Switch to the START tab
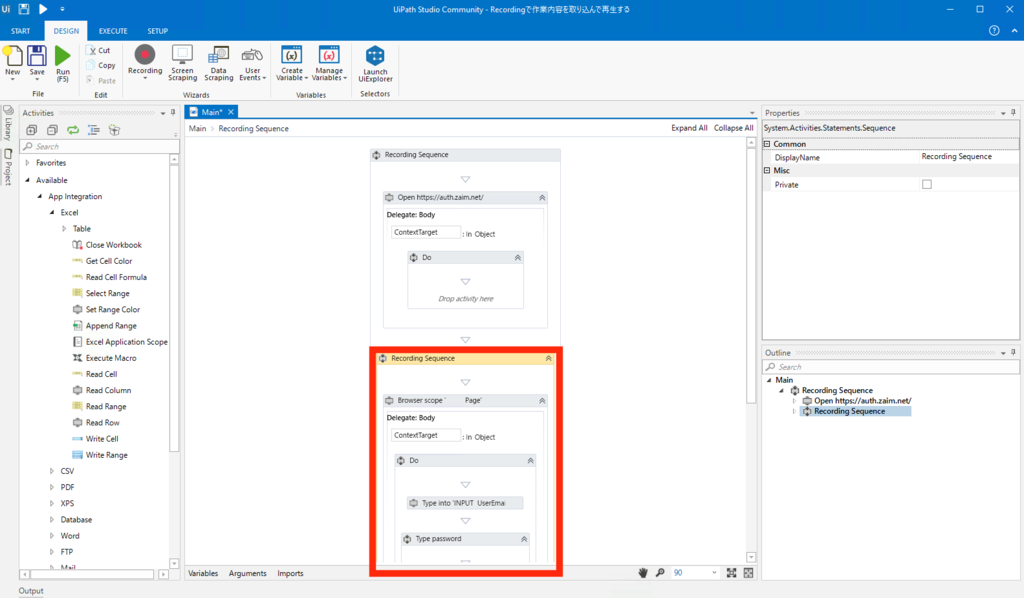The height and width of the screenshot is (598, 1024). tap(20, 31)
